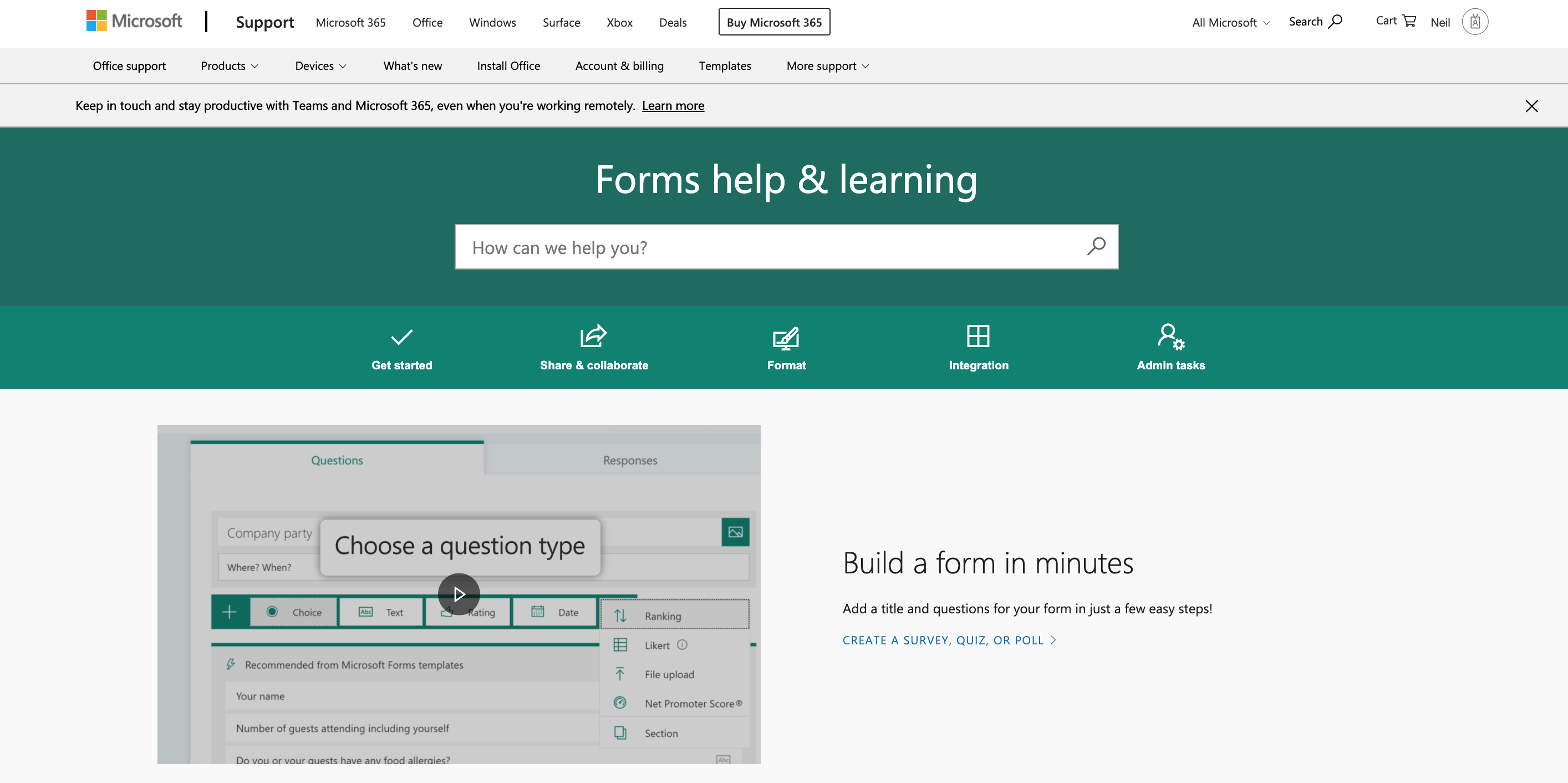Open Office support link
The width and height of the screenshot is (1568, 783).
[129, 66]
